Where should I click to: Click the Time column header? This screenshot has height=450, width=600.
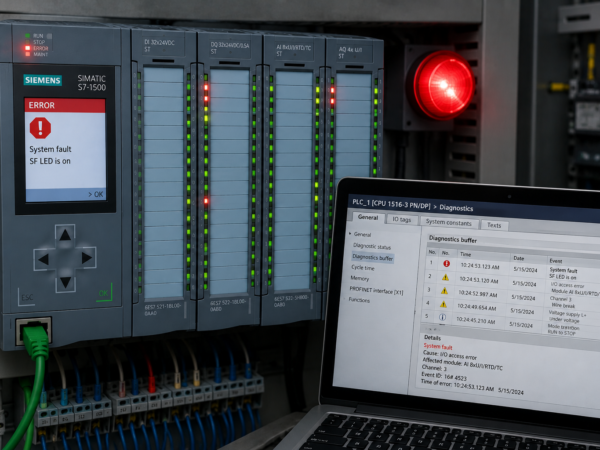click(x=466, y=254)
